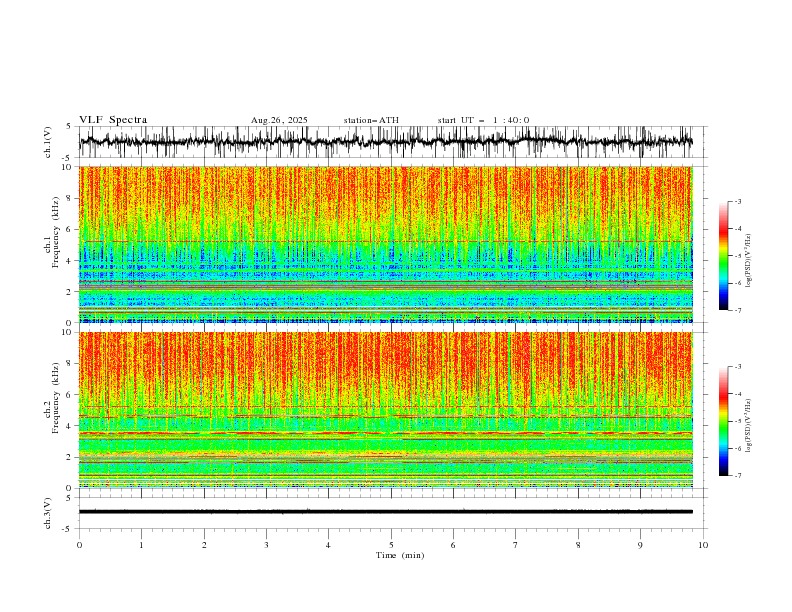Screen dimensions: 792x612
Task: Click the "-7" tick on the lower colorbar
Action: click(x=737, y=475)
